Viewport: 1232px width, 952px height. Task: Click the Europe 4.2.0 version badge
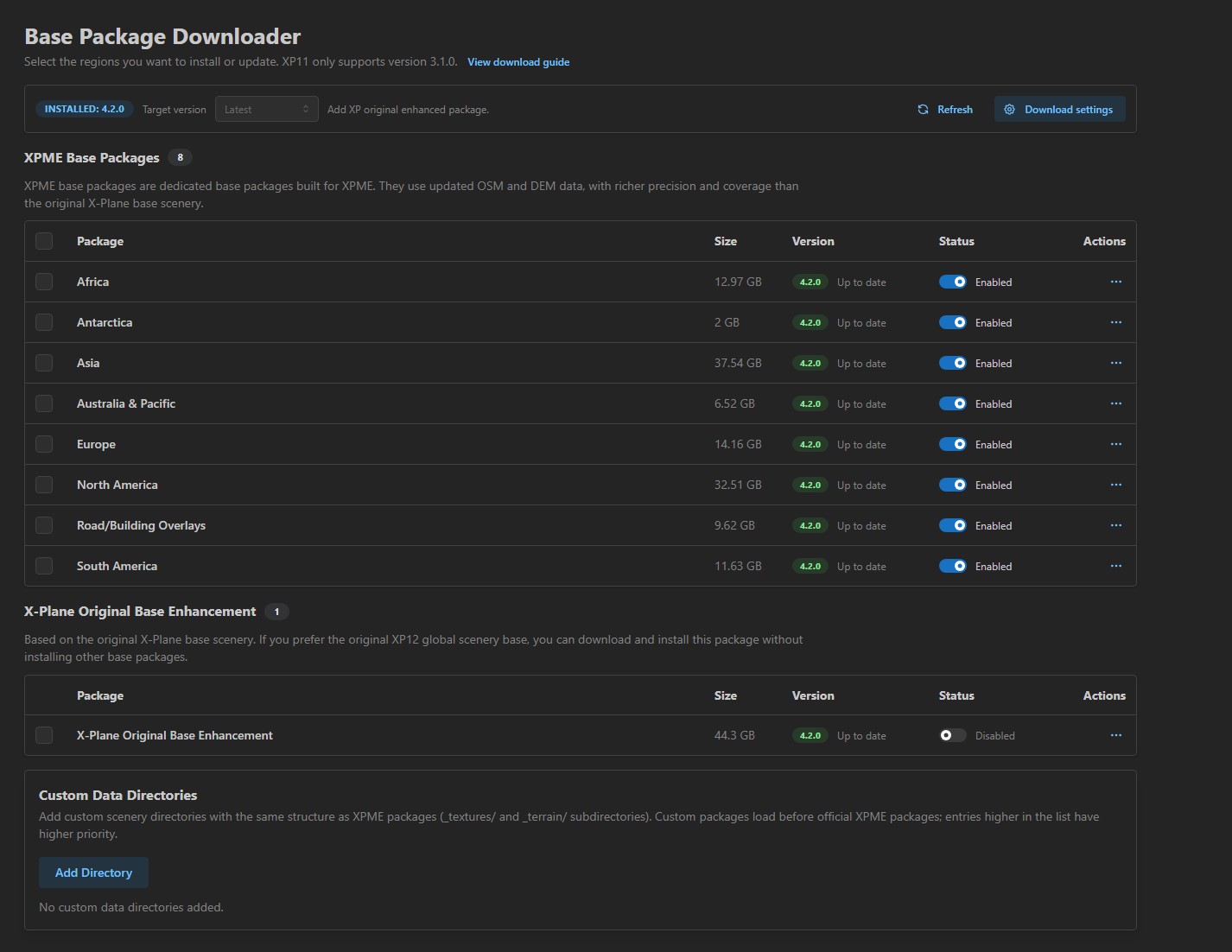[x=810, y=444]
